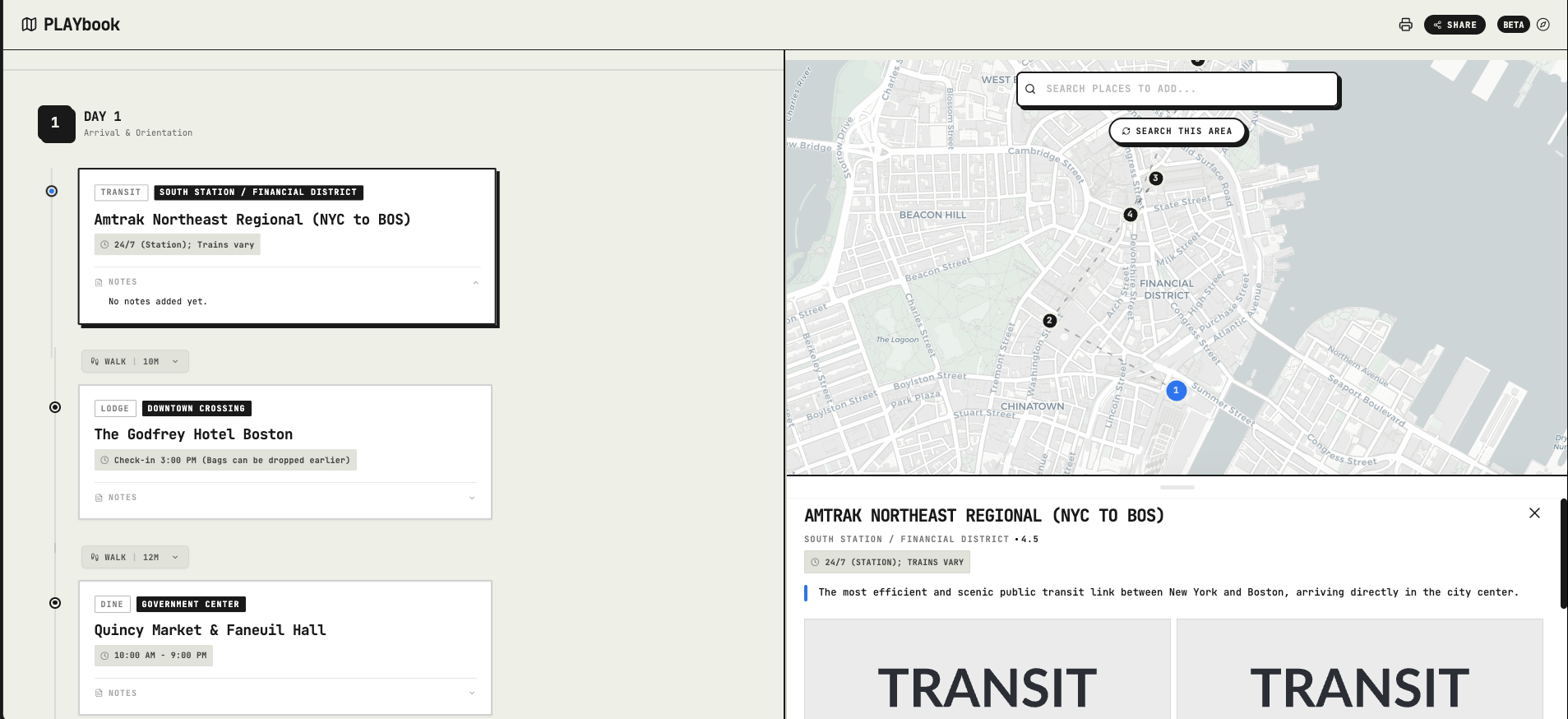
Task: Click the Amtrak card clock icon
Action: (x=104, y=245)
